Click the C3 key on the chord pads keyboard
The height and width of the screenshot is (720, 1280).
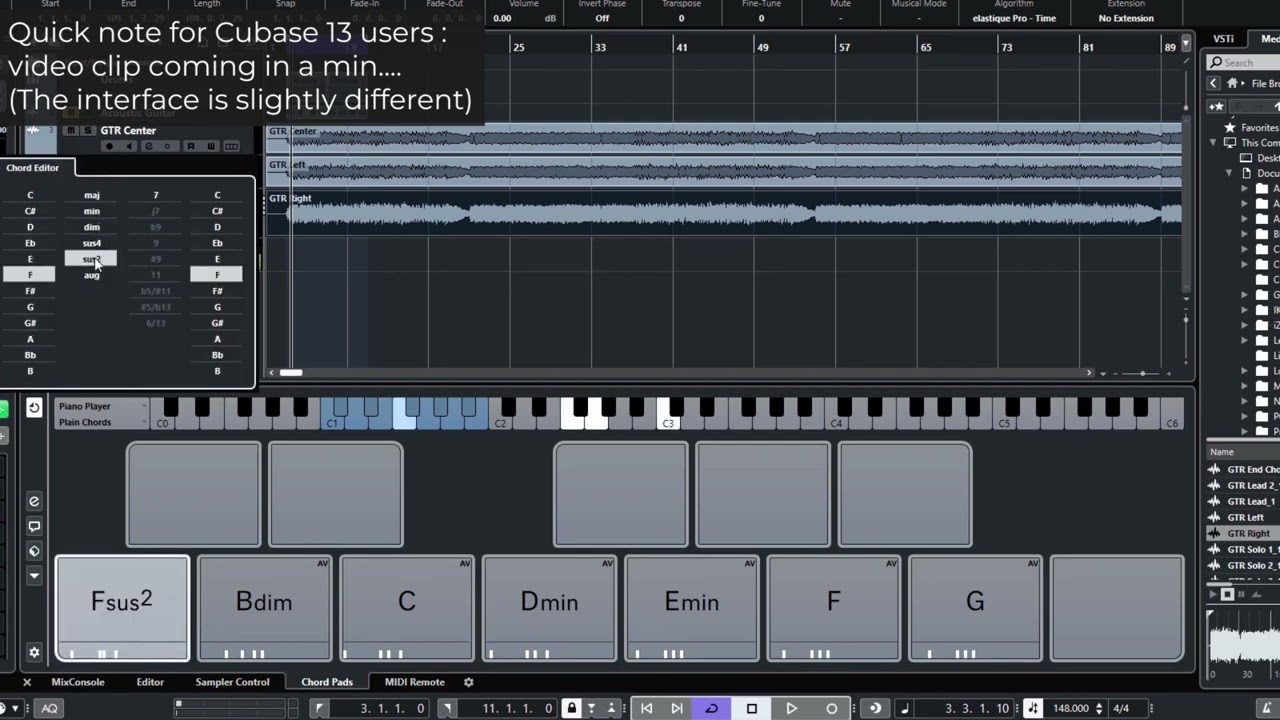click(x=667, y=413)
